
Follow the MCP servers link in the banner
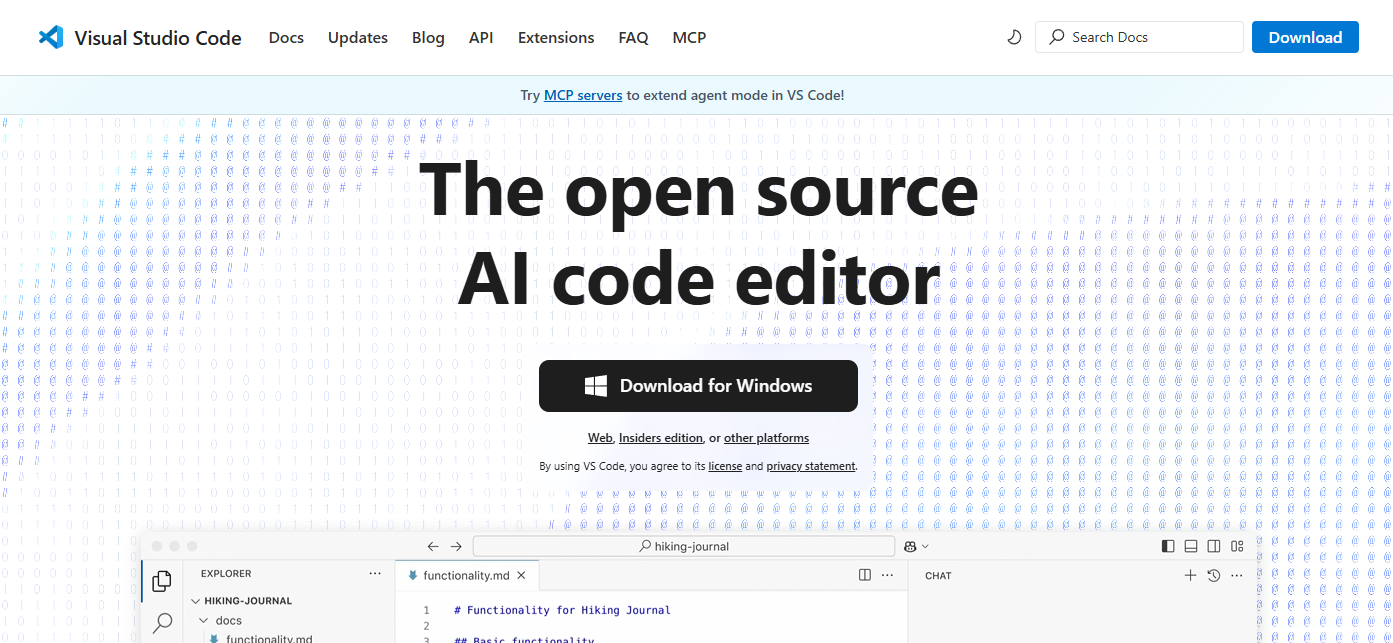click(x=583, y=95)
